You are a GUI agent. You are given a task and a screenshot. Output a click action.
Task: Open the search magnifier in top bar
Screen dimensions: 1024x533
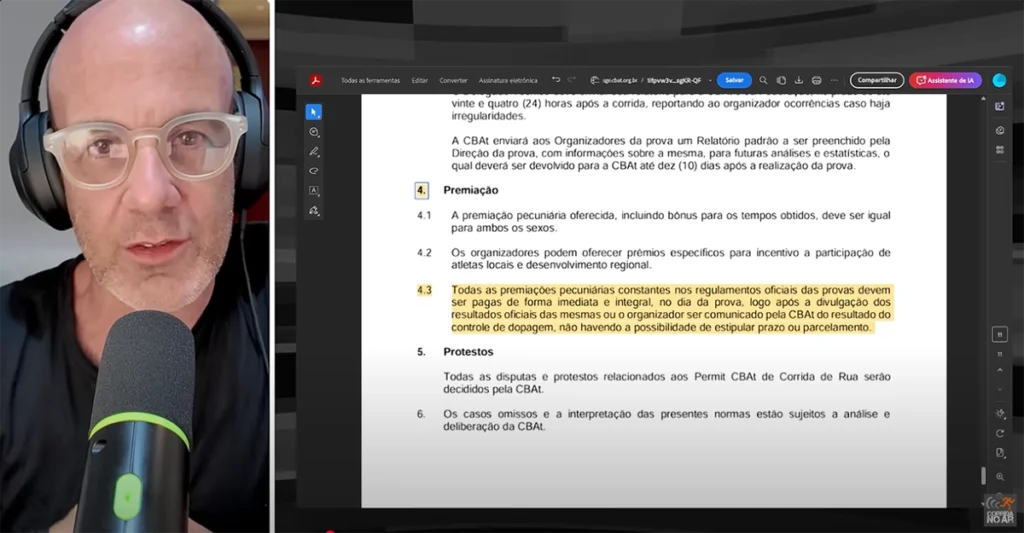[x=763, y=80]
